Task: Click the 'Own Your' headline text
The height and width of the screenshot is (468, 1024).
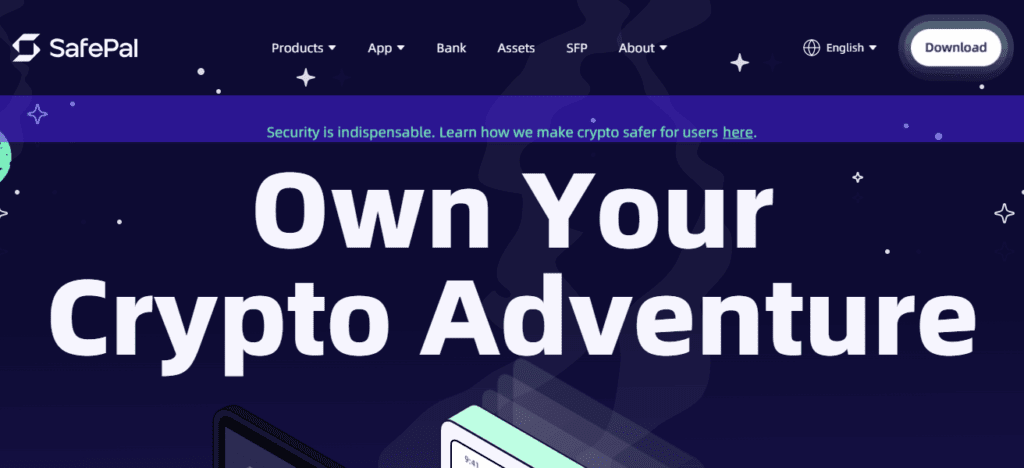Action: 513,209
